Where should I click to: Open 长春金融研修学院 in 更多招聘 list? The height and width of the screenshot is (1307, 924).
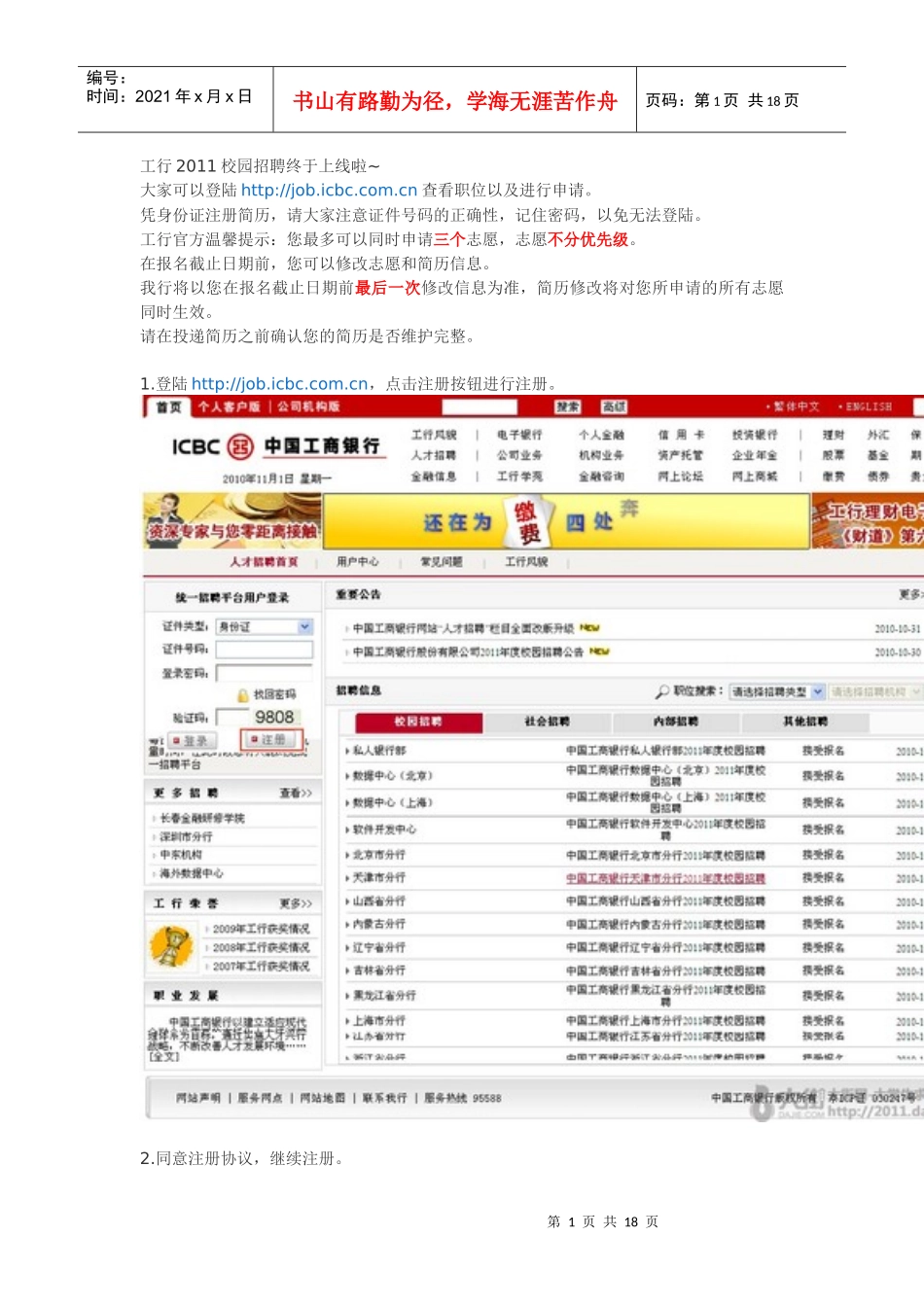click(x=202, y=819)
